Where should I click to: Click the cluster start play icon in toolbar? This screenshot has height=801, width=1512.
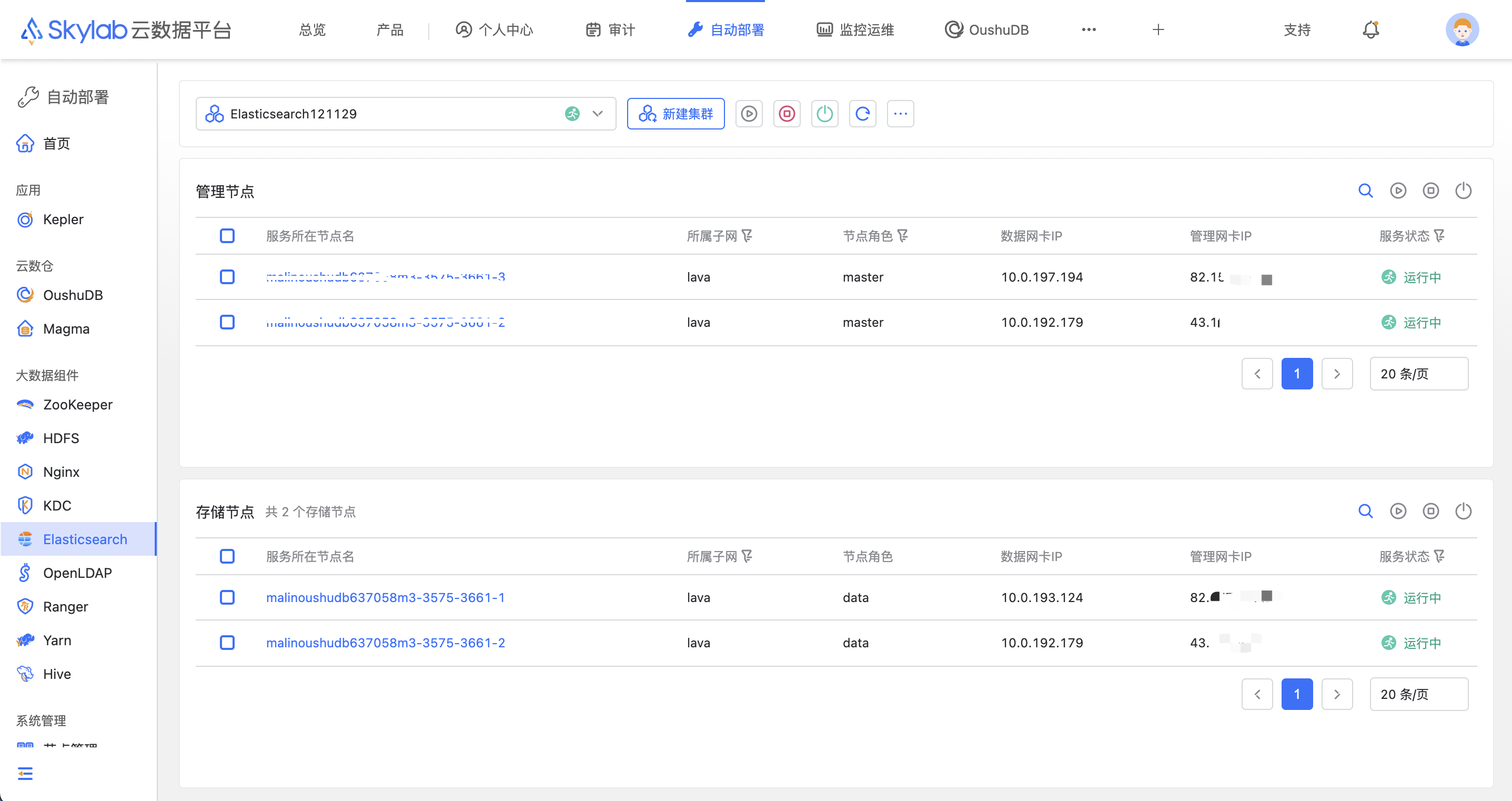pyautogui.click(x=749, y=113)
